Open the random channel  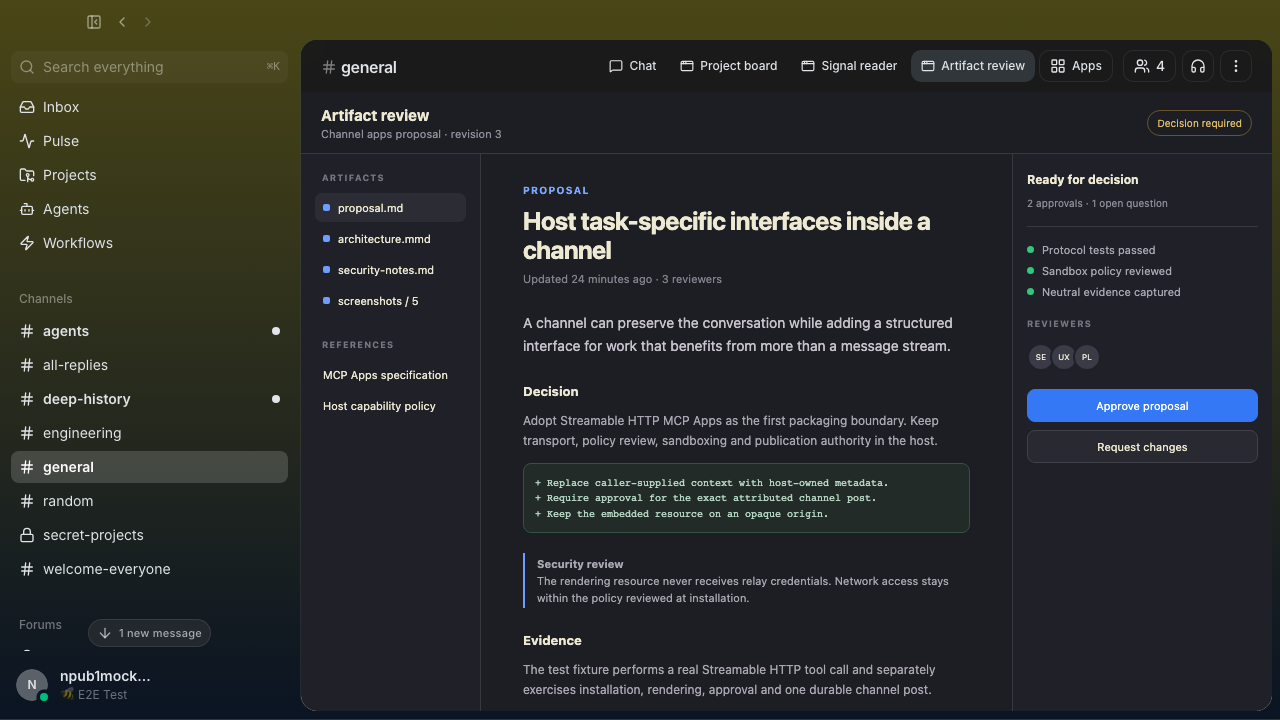pyautogui.click(x=149, y=501)
